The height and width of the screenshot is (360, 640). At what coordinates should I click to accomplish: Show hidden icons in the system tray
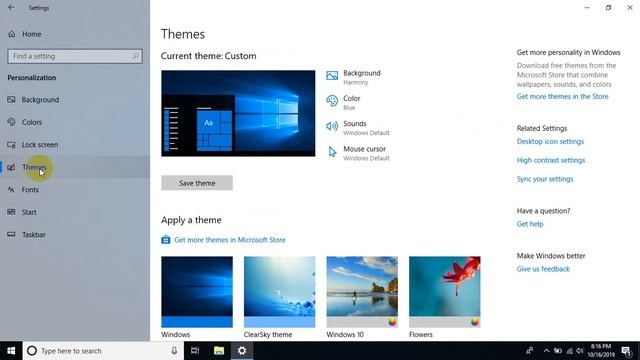pos(546,351)
